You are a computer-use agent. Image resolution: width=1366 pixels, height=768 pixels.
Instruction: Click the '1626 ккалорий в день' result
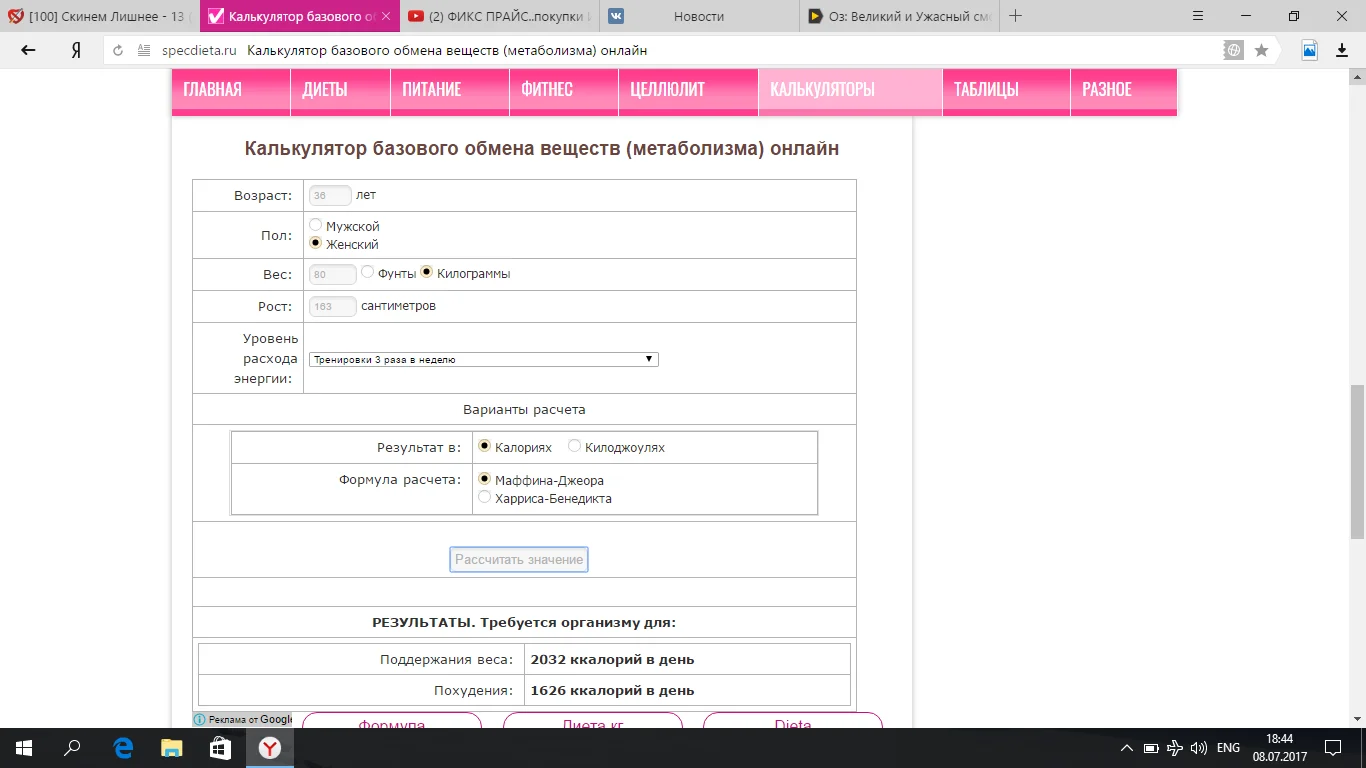pyautogui.click(x=612, y=690)
